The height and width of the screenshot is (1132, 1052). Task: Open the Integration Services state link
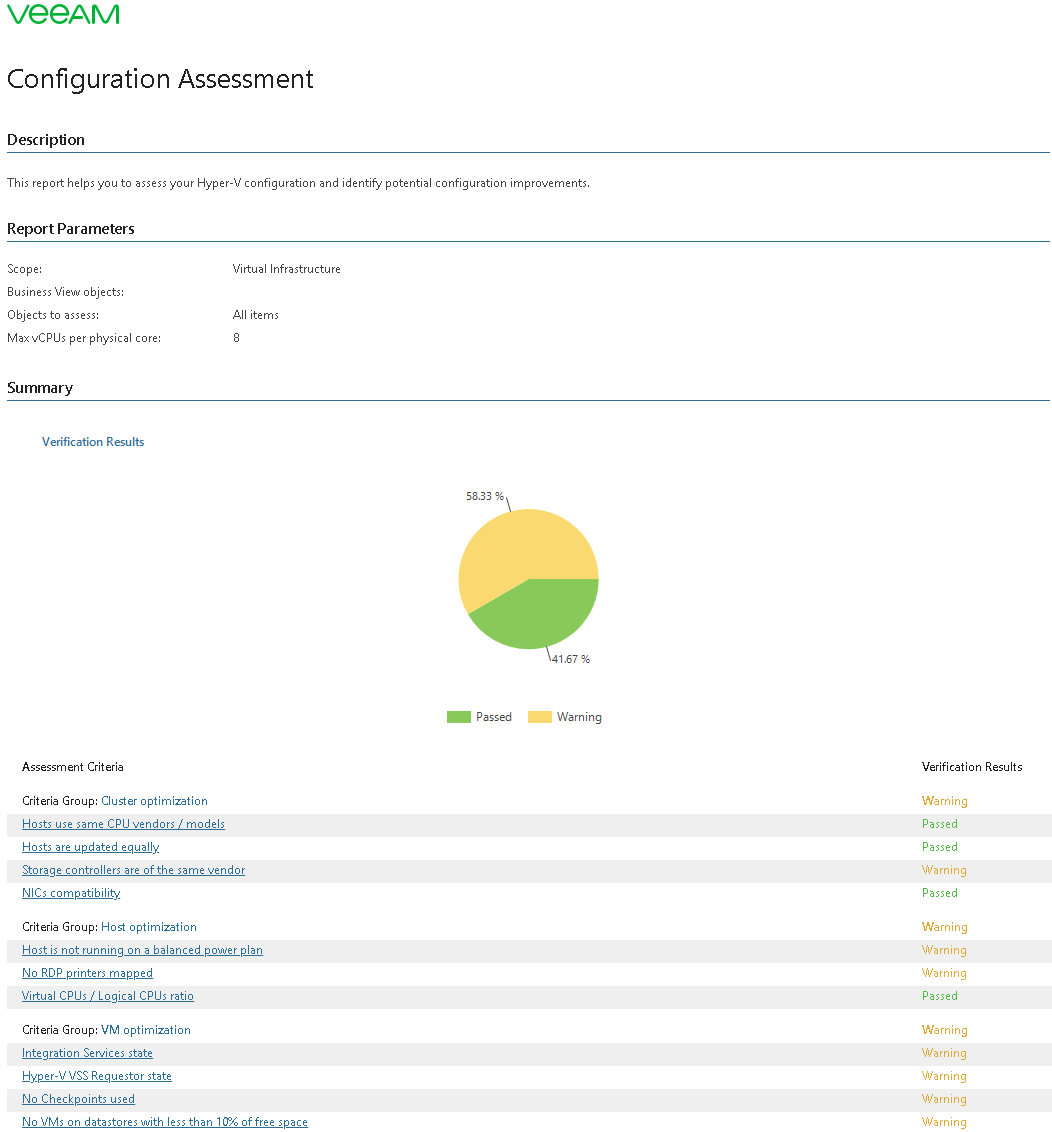pyautogui.click(x=87, y=1053)
